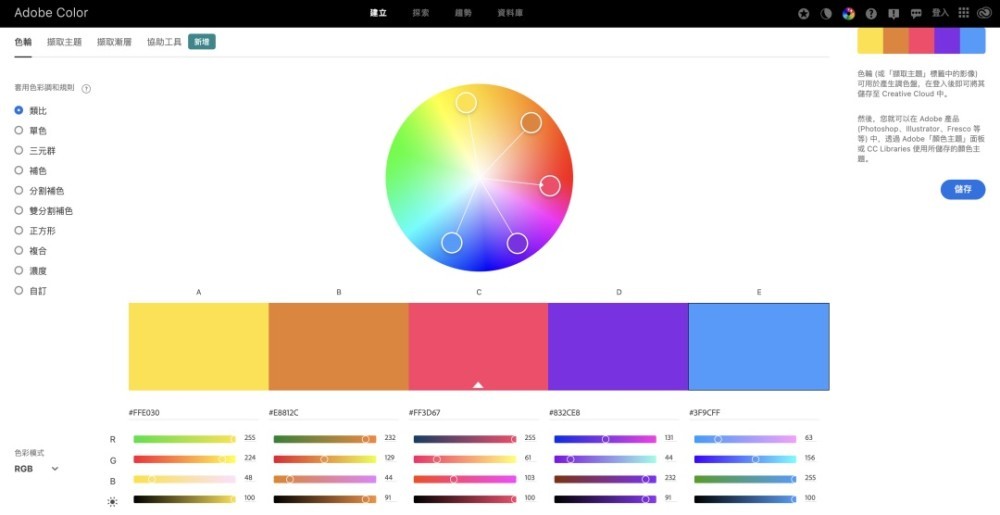Select 雙分割補色 harmony rule
1000x515 pixels.
[x=43, y=210]
